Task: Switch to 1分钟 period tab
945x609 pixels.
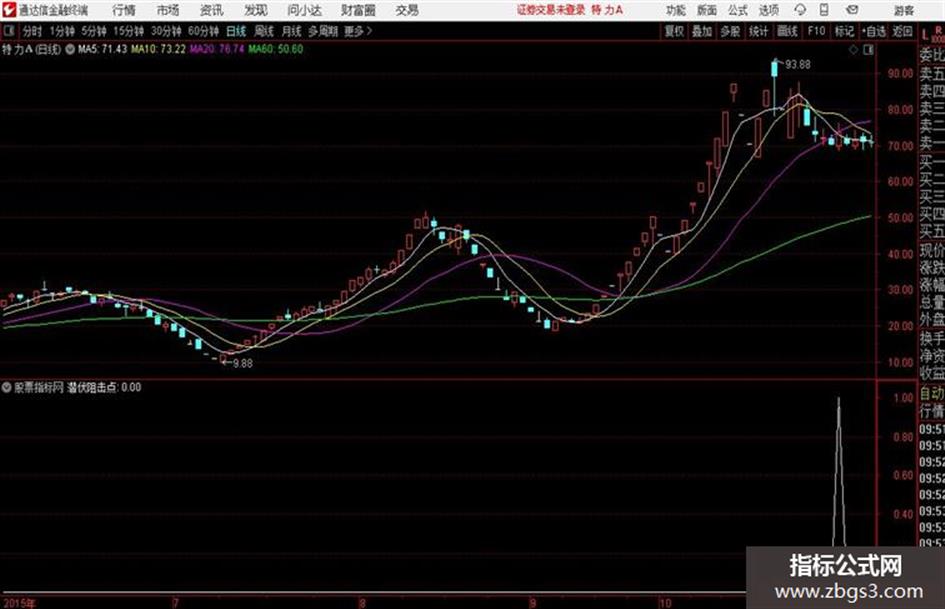Action: [x=61, y=31]
